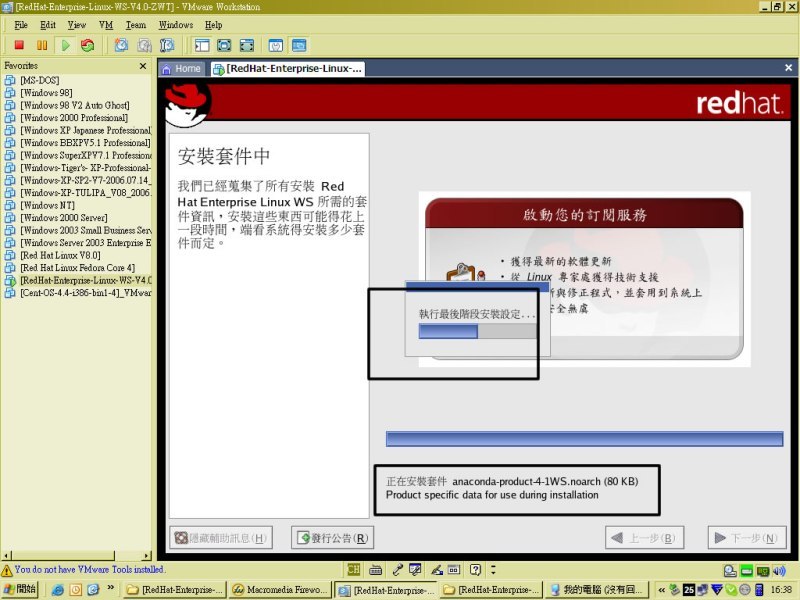
Task: Select [Windows BBXPV5.1 Professional] favorite
Action: (x=78, y=143)
